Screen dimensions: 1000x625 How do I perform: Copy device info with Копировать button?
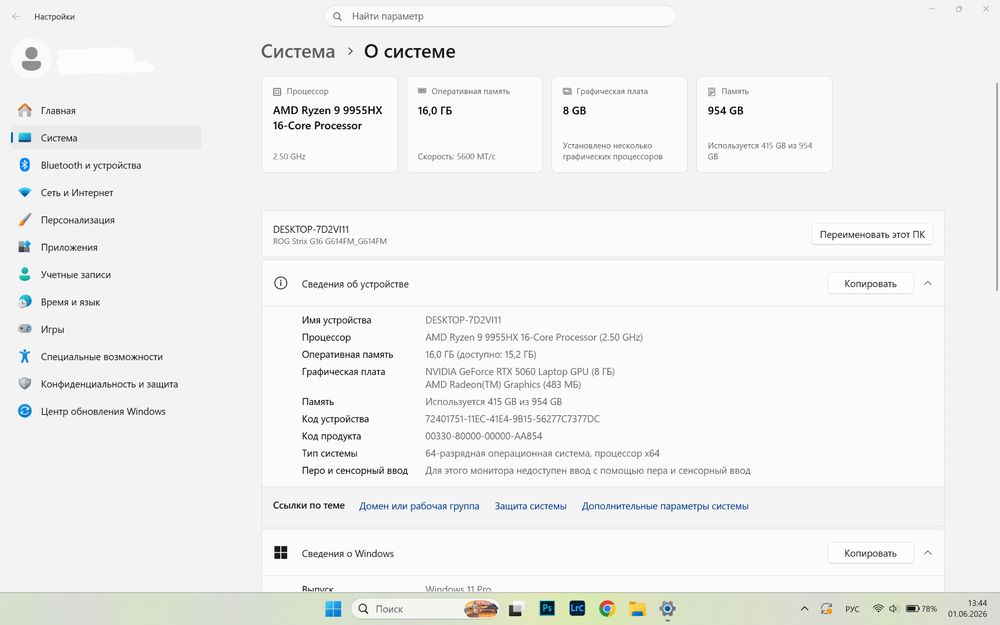pos(871,284)
